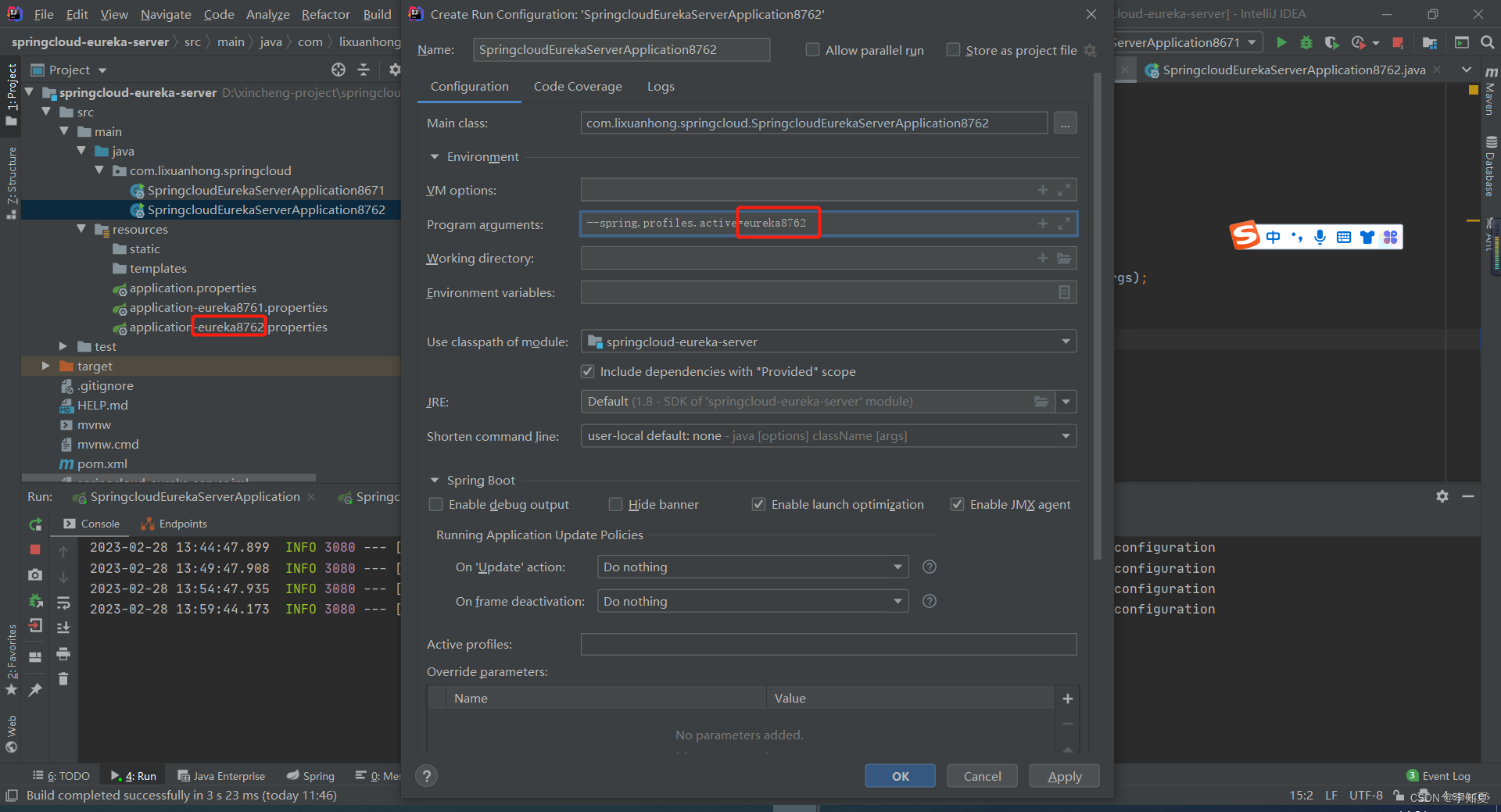Expand the Program arguments field editor
The width and height of the screenshot is (1501, 812).
(x=1064, y=224)
